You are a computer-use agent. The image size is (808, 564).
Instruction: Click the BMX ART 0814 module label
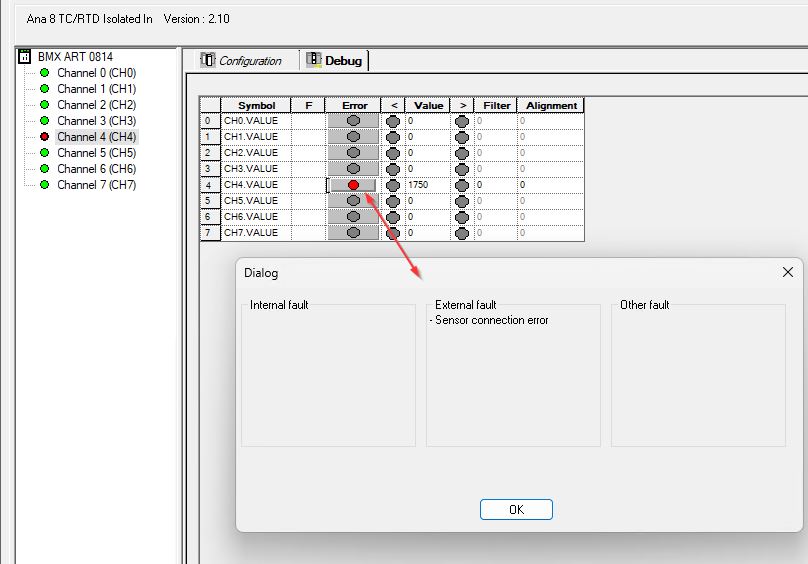pyautogui.click(x=75, y=57)
